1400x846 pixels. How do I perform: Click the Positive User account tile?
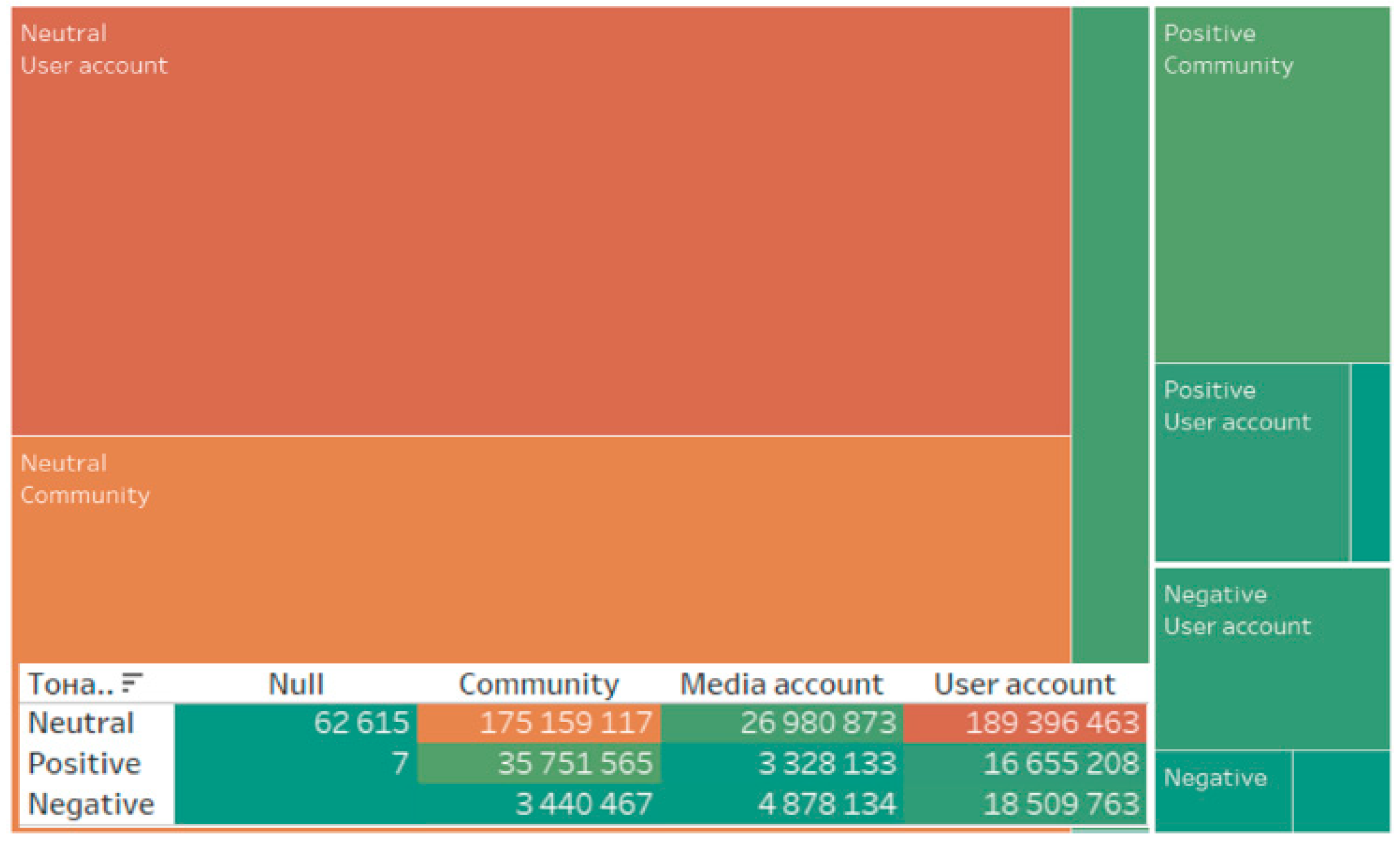[x=1252, y=463]
